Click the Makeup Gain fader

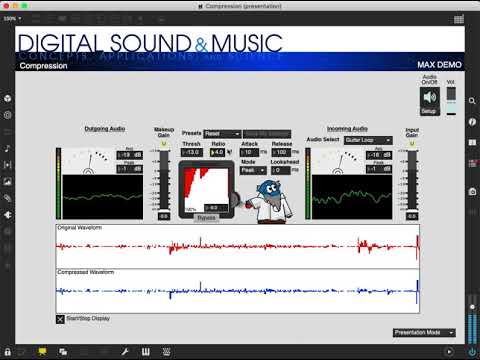click(164, 180)
